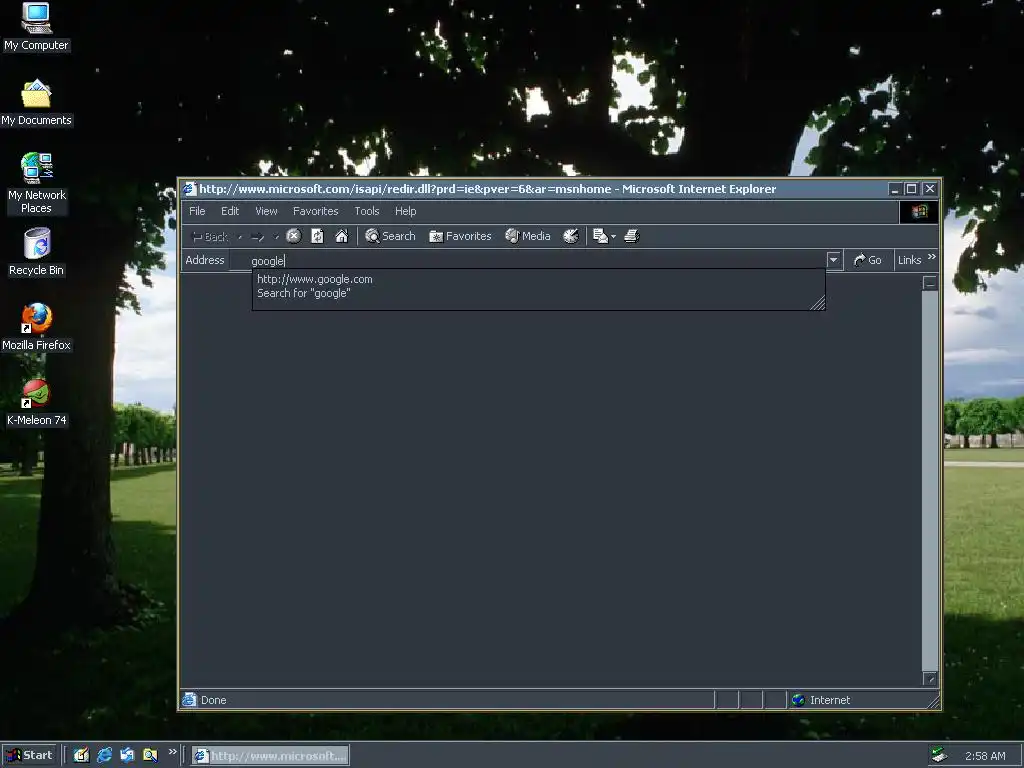The image size is (1024, 768).
Task: Click the History clock icon
Action: coord(571,236)
